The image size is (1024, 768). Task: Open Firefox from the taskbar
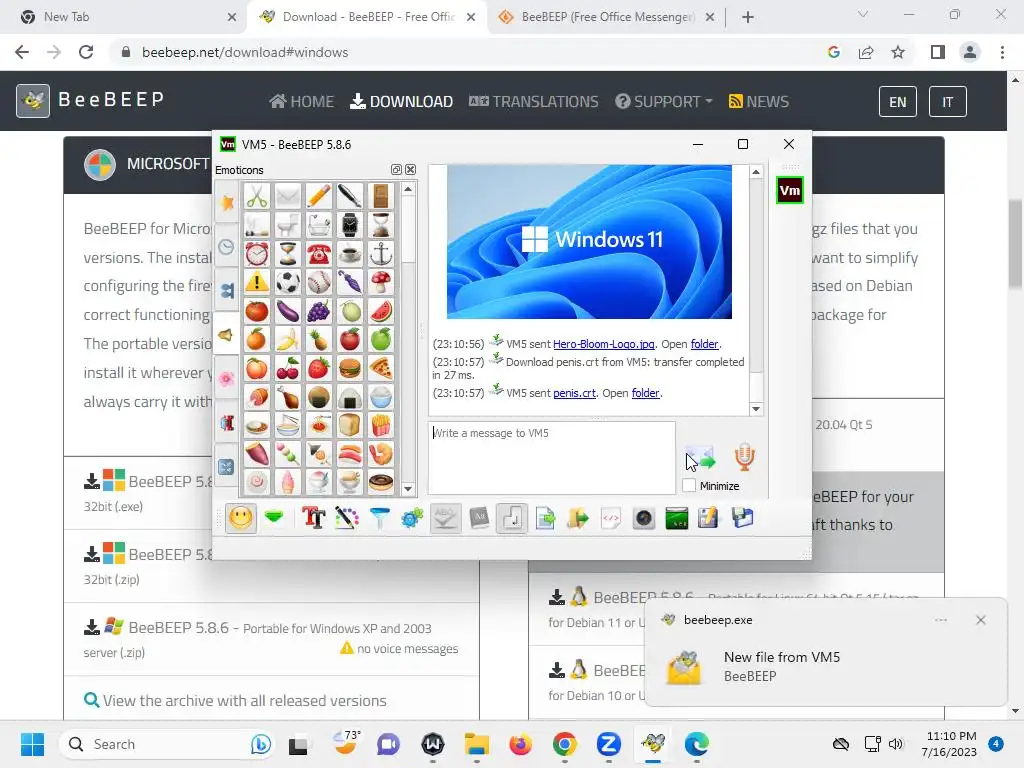click(520, 744)
